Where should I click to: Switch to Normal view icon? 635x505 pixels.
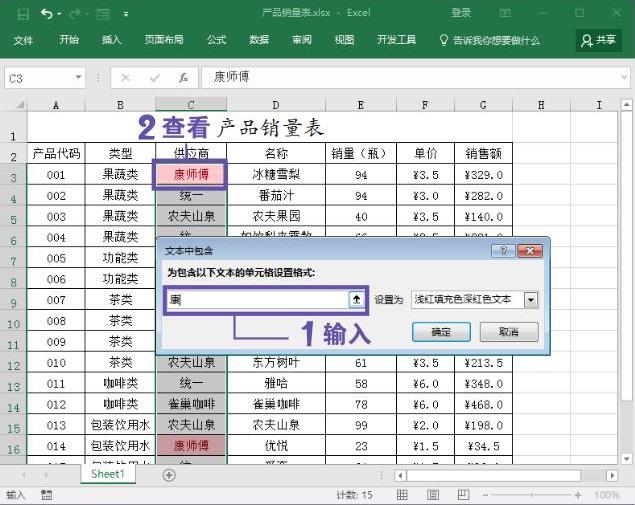click(x=402, y=494)
